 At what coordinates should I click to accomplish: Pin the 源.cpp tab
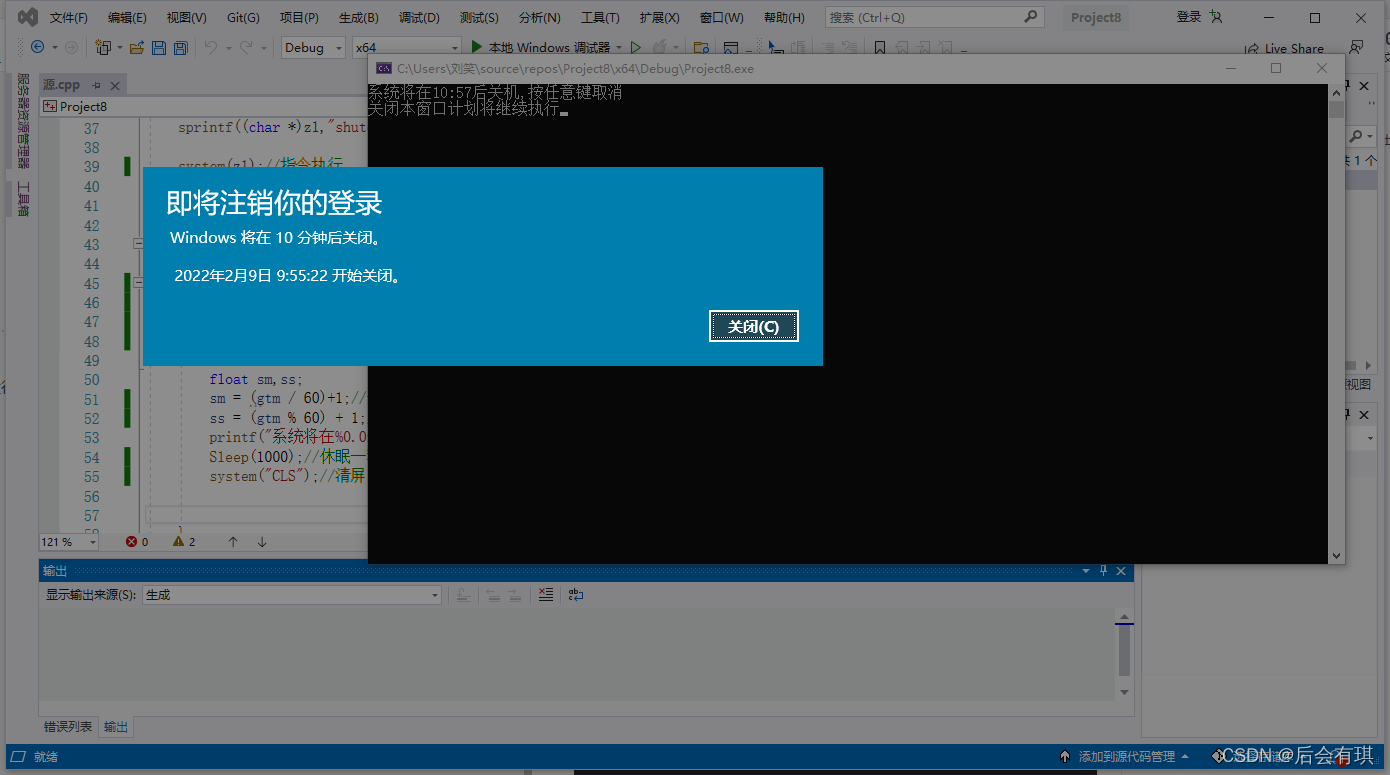(96, 85)
